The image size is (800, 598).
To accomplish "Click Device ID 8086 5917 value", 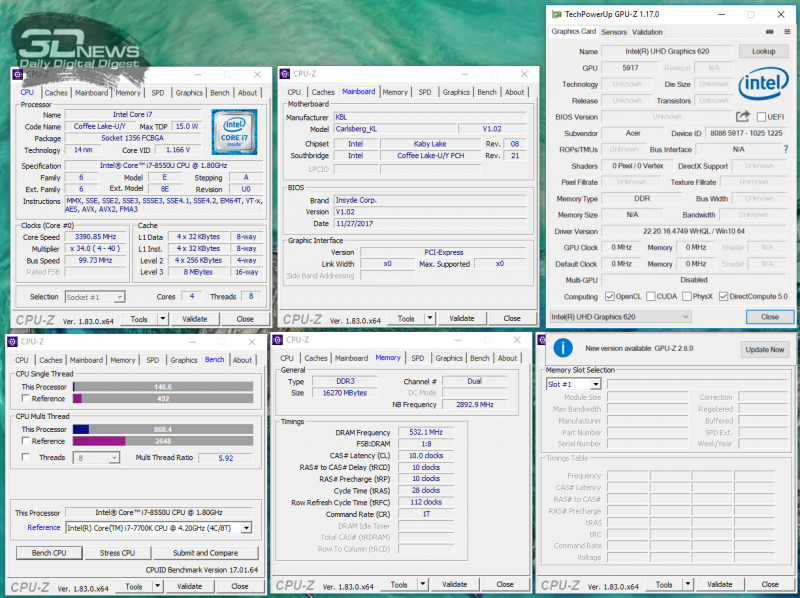I will click(746, 133).
